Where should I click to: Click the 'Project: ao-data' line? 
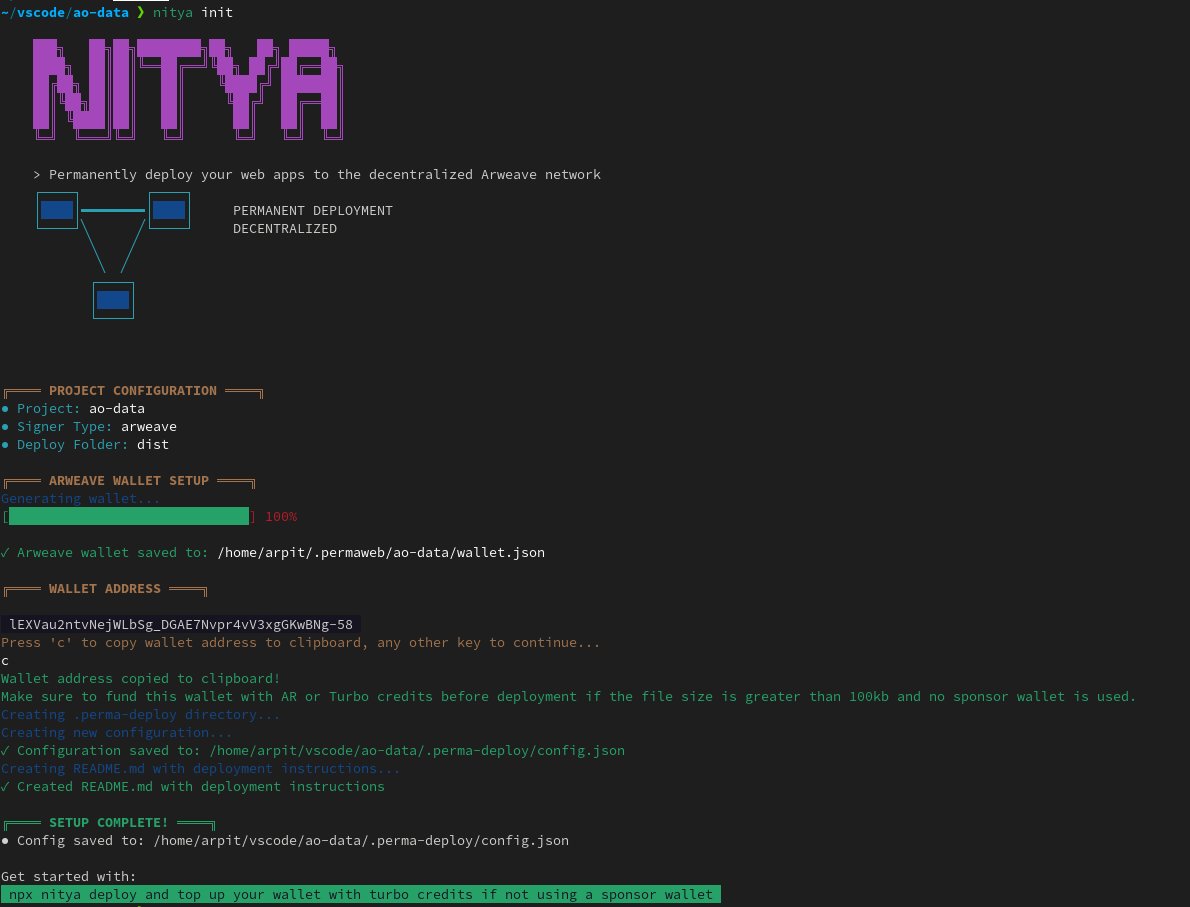73,408
